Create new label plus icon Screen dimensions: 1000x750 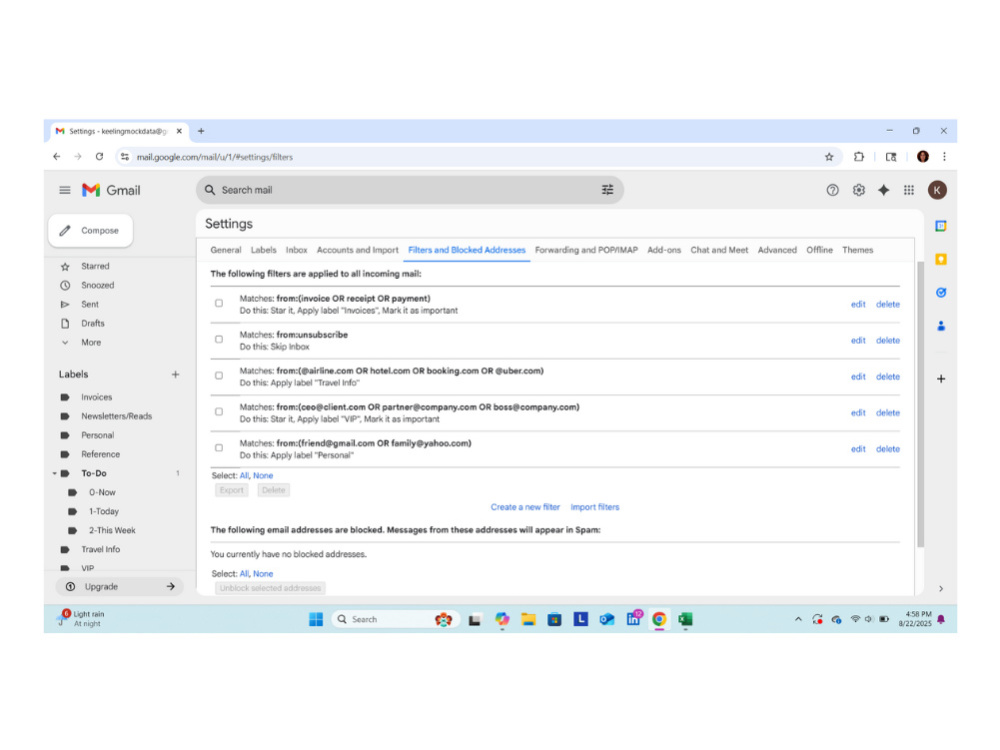coord(175,374)
